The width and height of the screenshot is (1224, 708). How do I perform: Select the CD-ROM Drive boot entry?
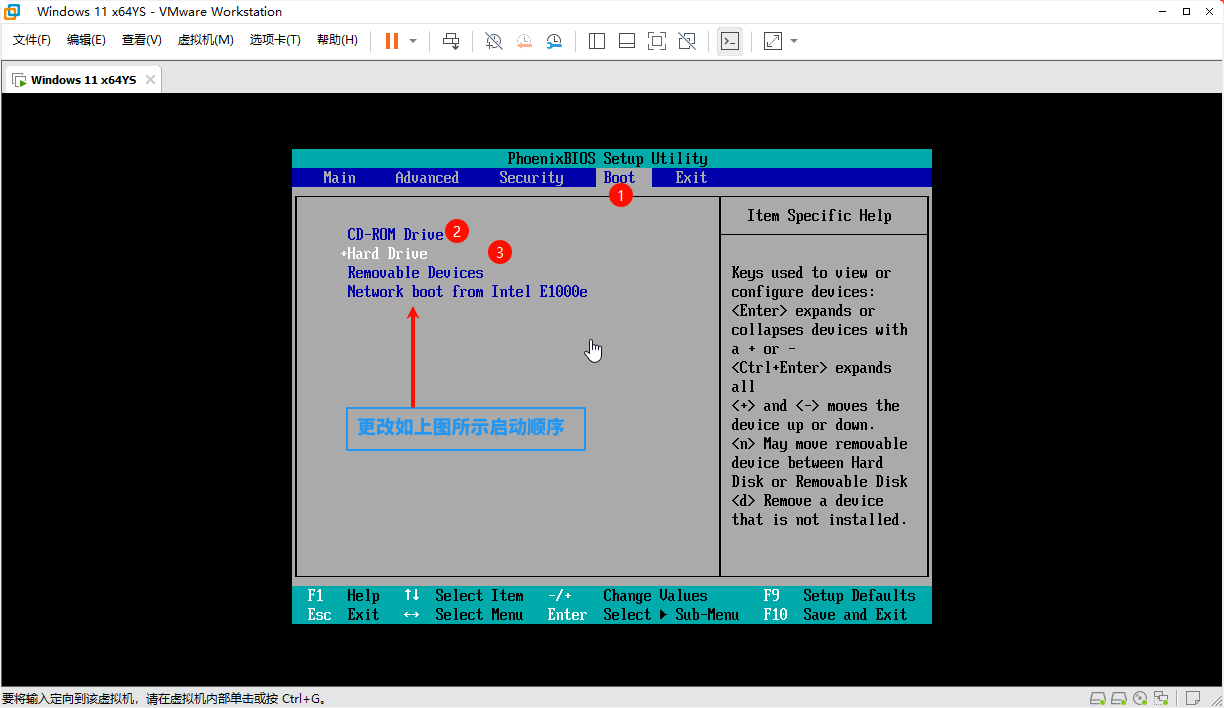click(x=395, y=235)
